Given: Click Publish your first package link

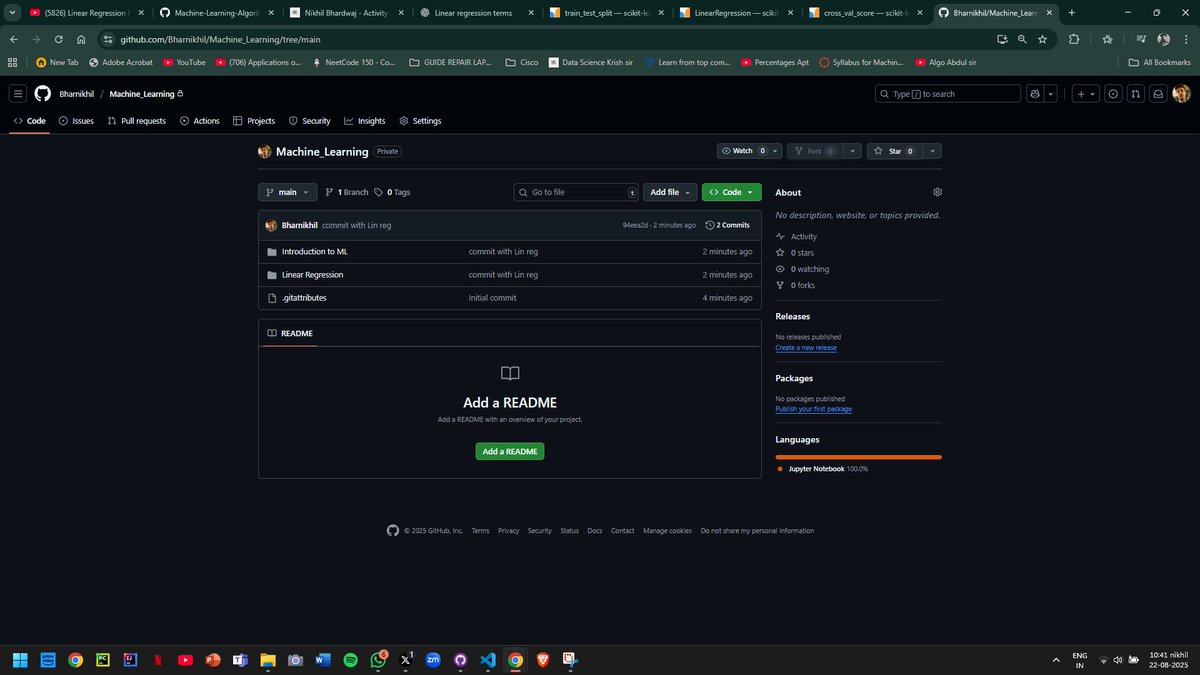Looking at the screenshot, I should pos(814,409).
